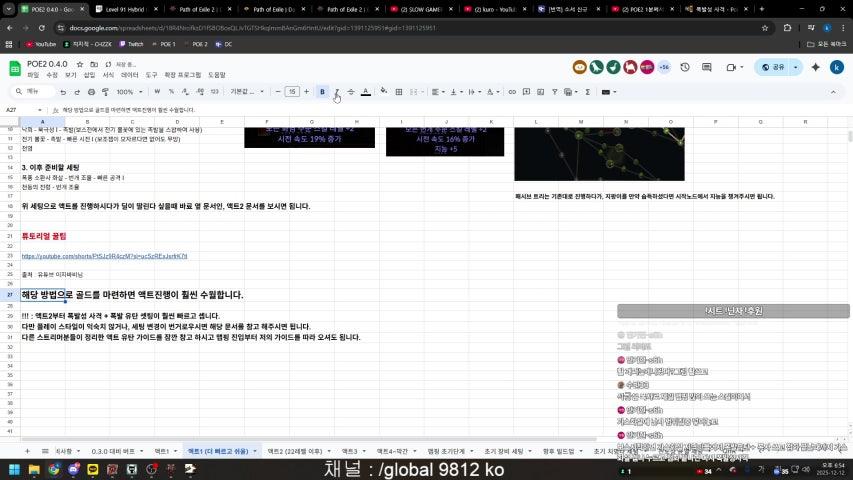The width and height of the screenshot is (853, 480).
Task: Switch to the 액트3 sheet tab
Action: click(350, 452)
